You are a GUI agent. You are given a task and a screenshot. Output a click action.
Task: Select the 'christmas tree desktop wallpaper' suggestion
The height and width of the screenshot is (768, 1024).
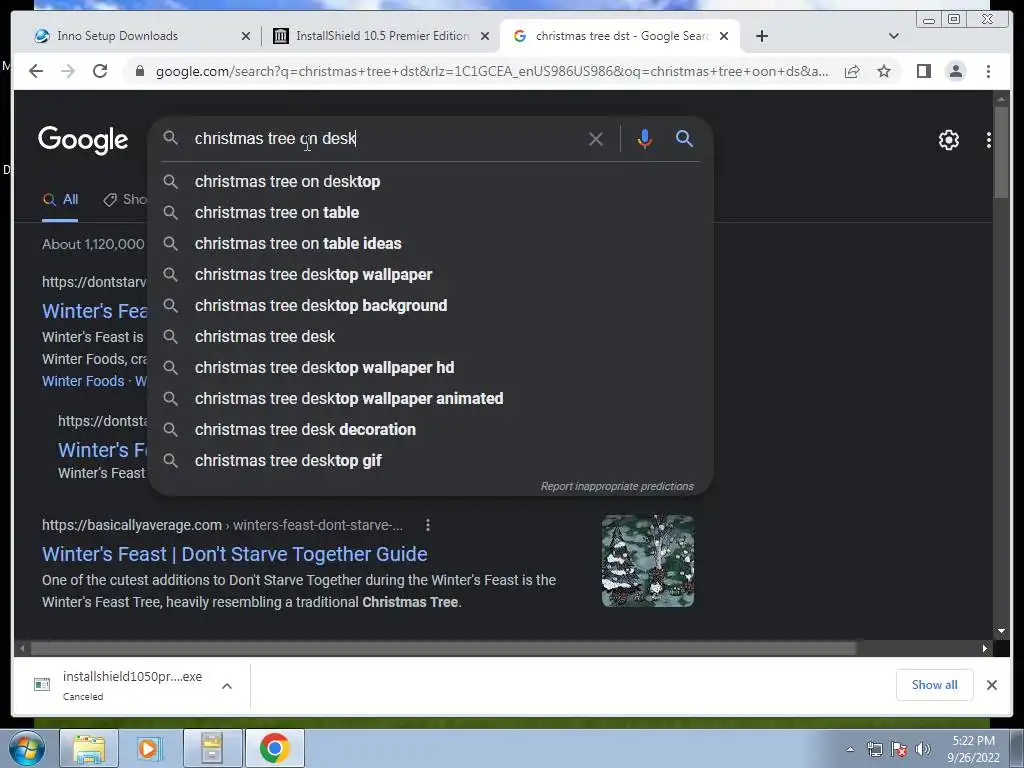click(x=431, y=274)
